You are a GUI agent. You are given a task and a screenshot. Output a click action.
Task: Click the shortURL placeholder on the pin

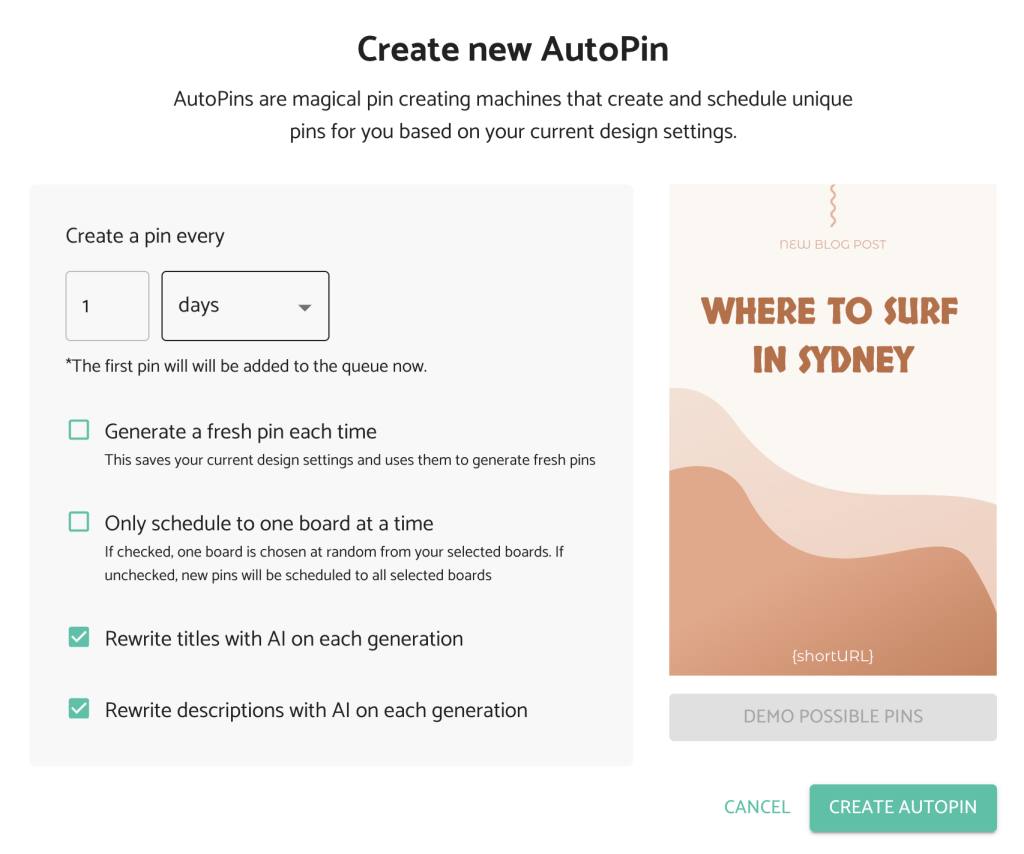point(833,656)
